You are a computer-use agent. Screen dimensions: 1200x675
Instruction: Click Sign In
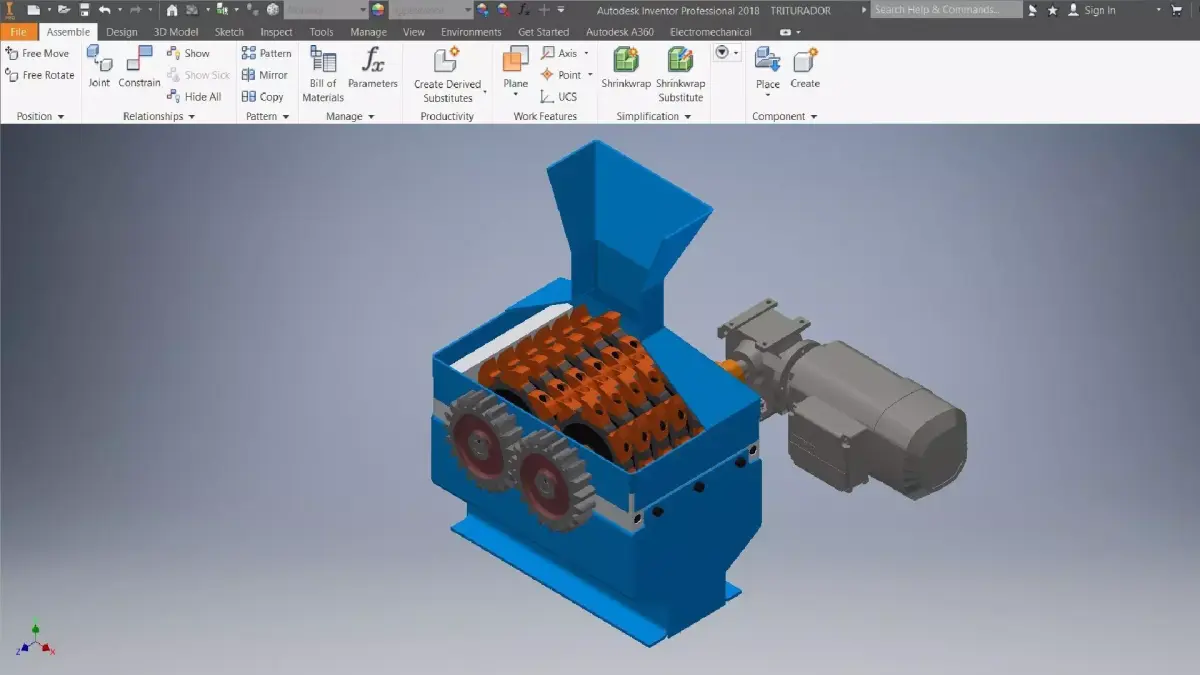tap(1100, 10)
